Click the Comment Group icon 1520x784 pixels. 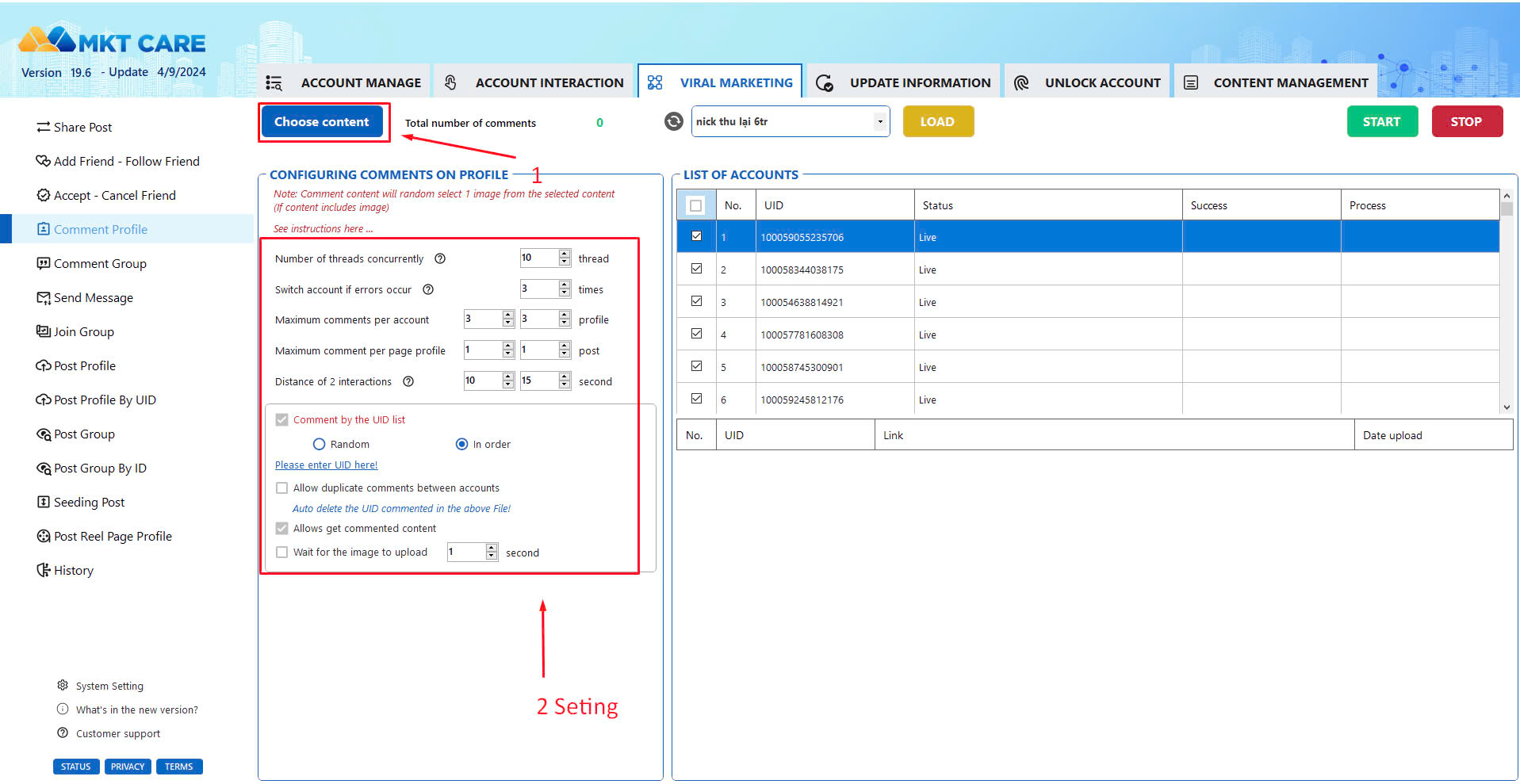tap(44, 263)
